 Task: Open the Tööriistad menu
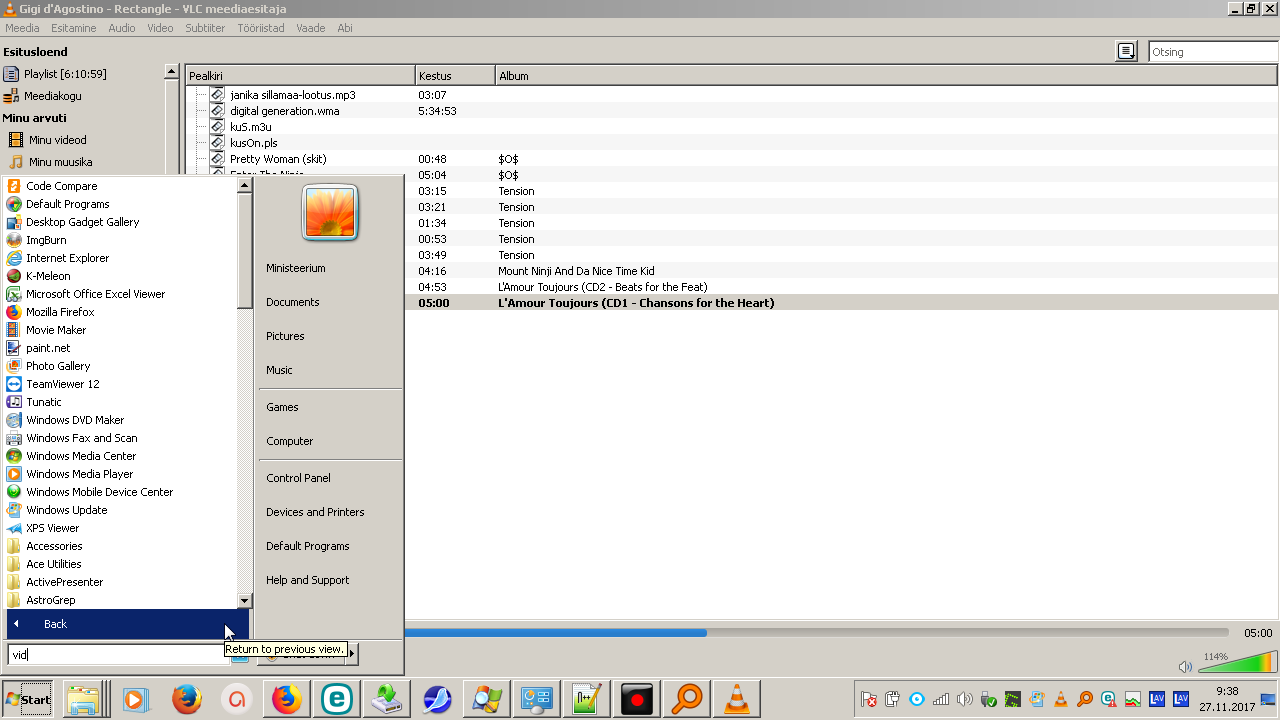tap(261, 28)
